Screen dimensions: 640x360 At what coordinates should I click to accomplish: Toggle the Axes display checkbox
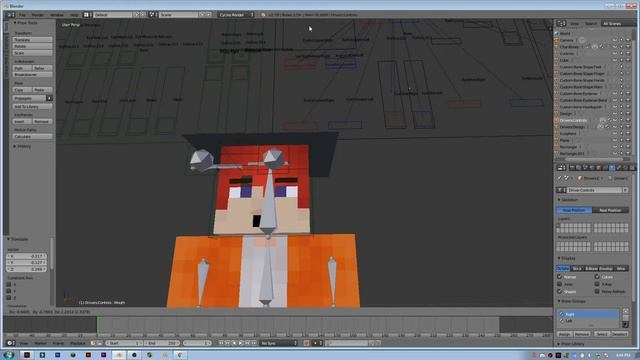560,284
